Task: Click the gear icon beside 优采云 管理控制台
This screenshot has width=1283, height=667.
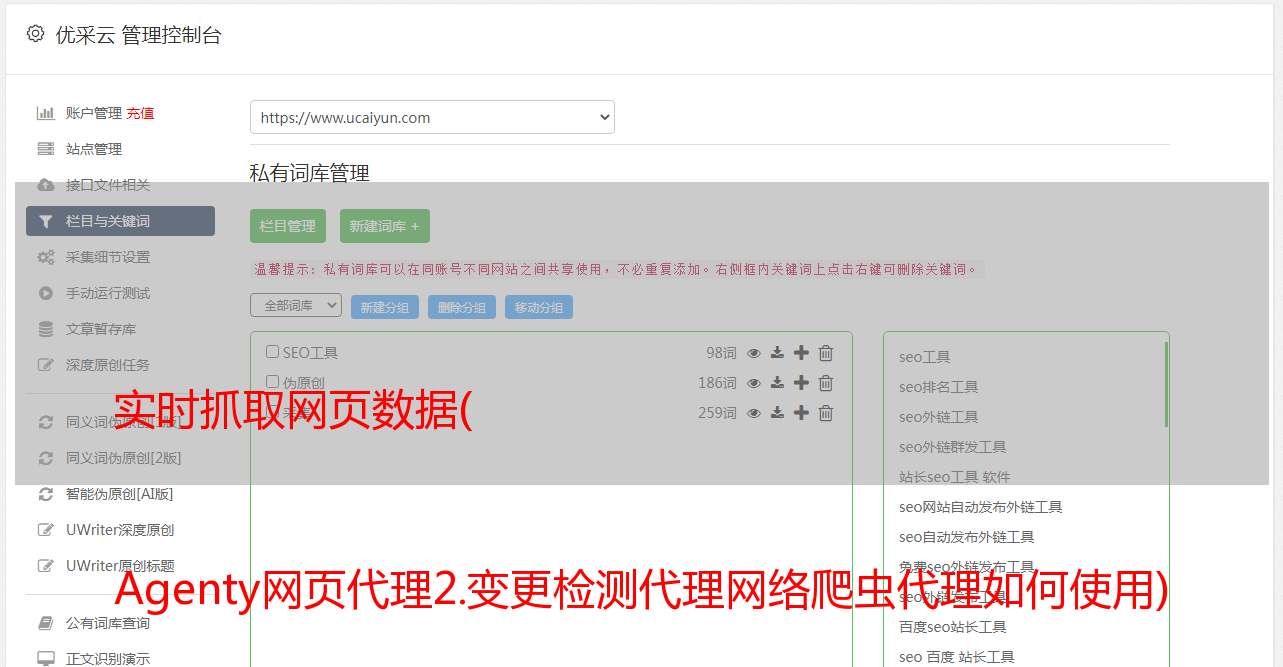Action: coord(36,34)
